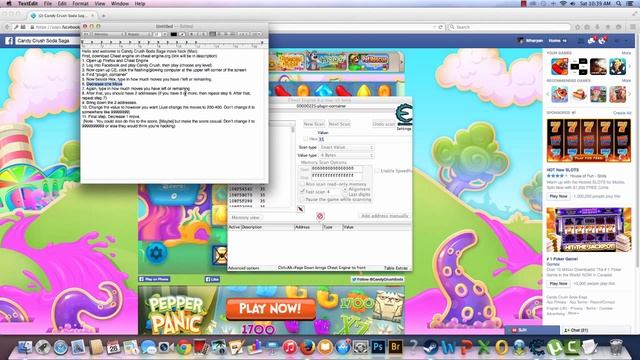The height and width of the screenshot is (360, 640).
Task: Click Add address manually button
Action: 385,216
